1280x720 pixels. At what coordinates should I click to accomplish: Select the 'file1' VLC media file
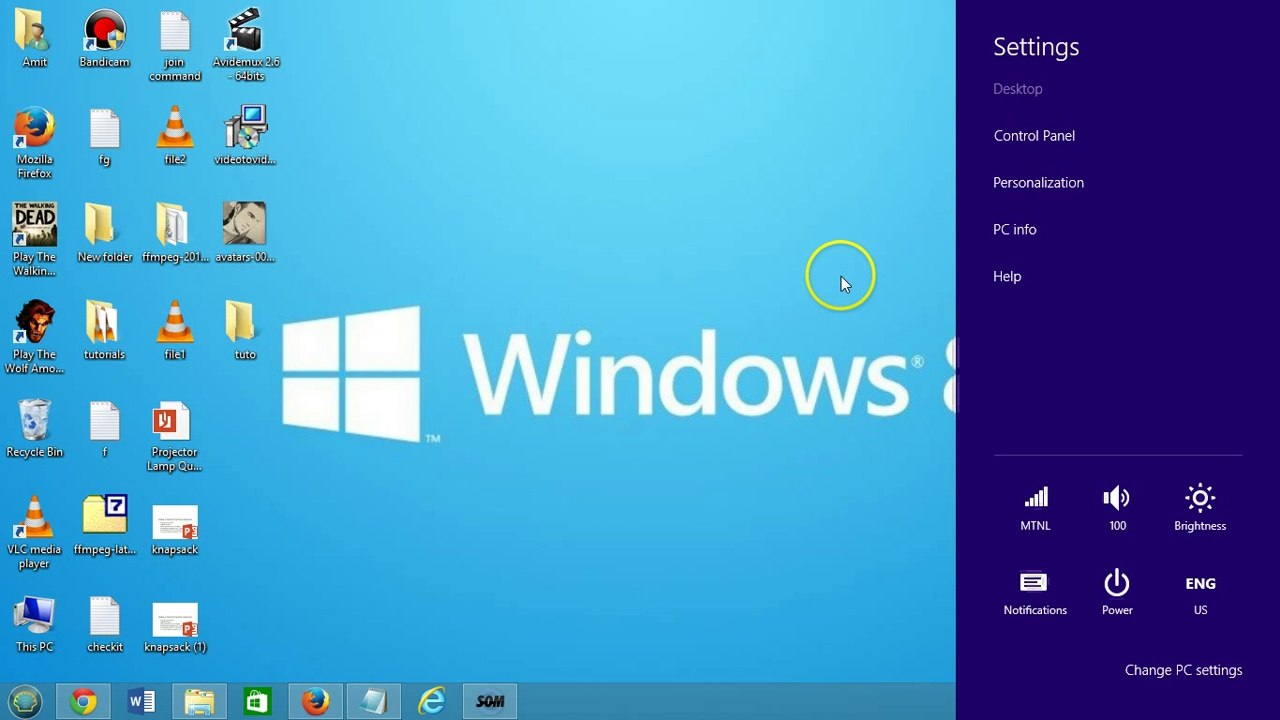[175, 331]
